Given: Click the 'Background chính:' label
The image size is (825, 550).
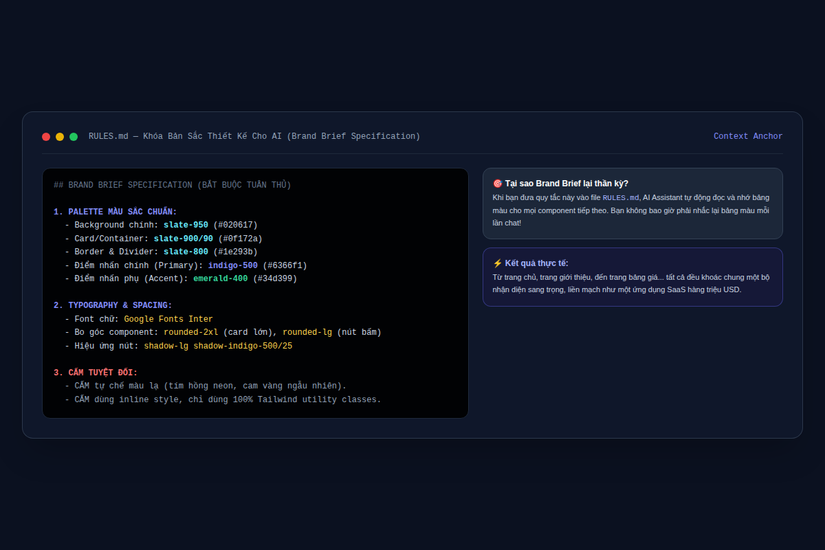Looking at the screenshot, I should point(116,225).
